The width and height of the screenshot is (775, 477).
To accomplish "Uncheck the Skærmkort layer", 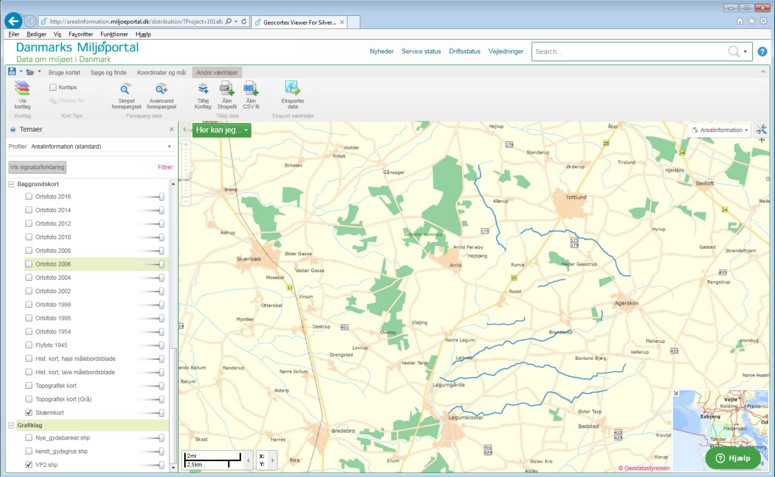I will (x=29, y=412).
